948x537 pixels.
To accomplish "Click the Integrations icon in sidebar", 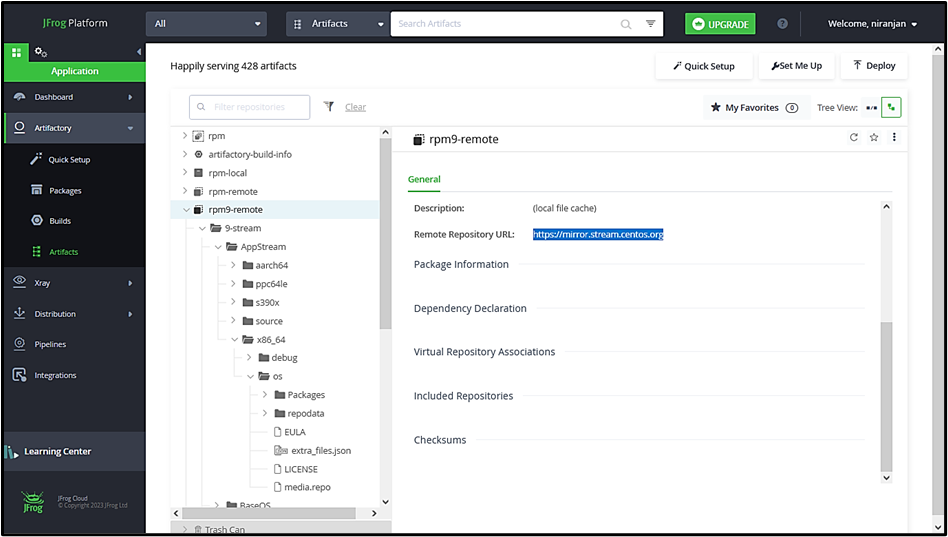I will 19,375.
